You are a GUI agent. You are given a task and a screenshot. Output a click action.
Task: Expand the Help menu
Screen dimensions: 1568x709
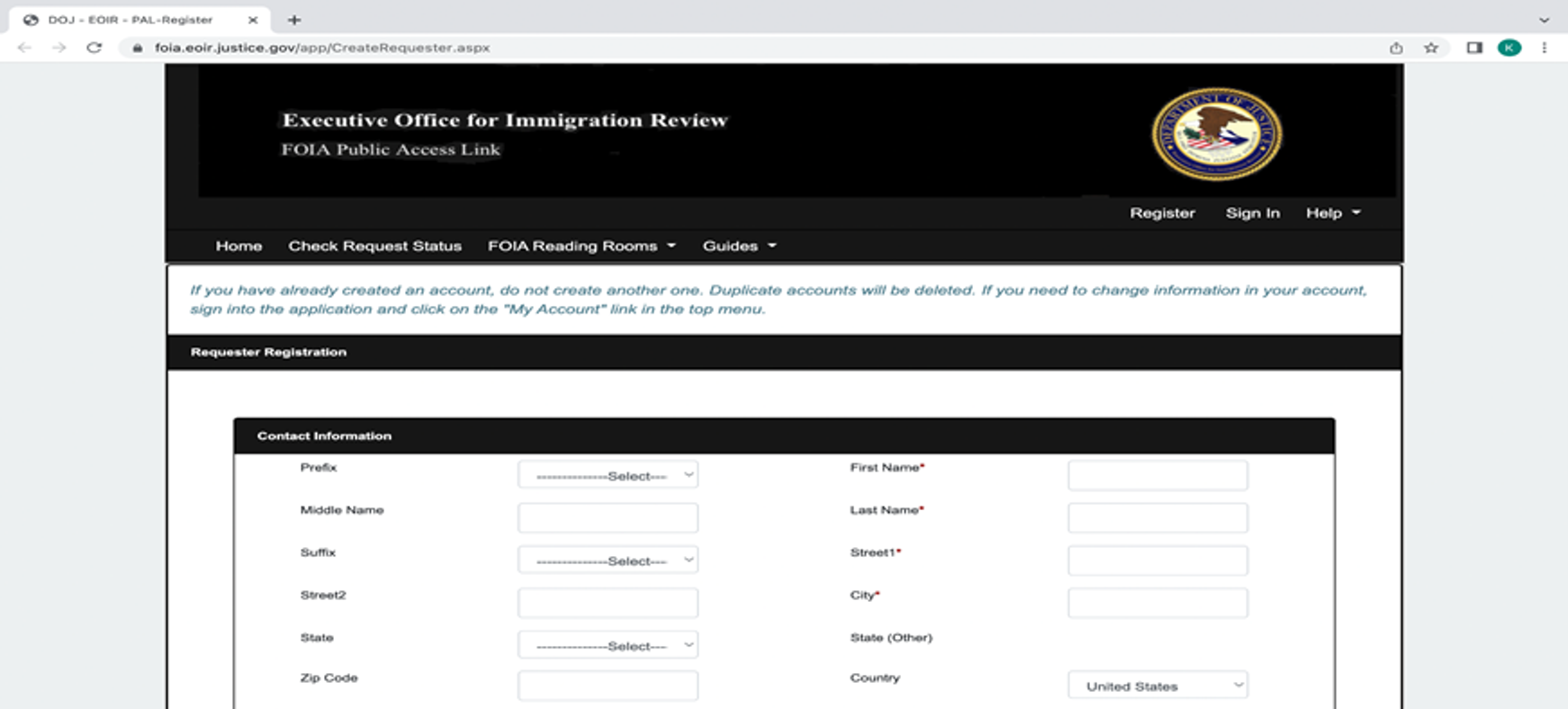tap(1333, 213)
